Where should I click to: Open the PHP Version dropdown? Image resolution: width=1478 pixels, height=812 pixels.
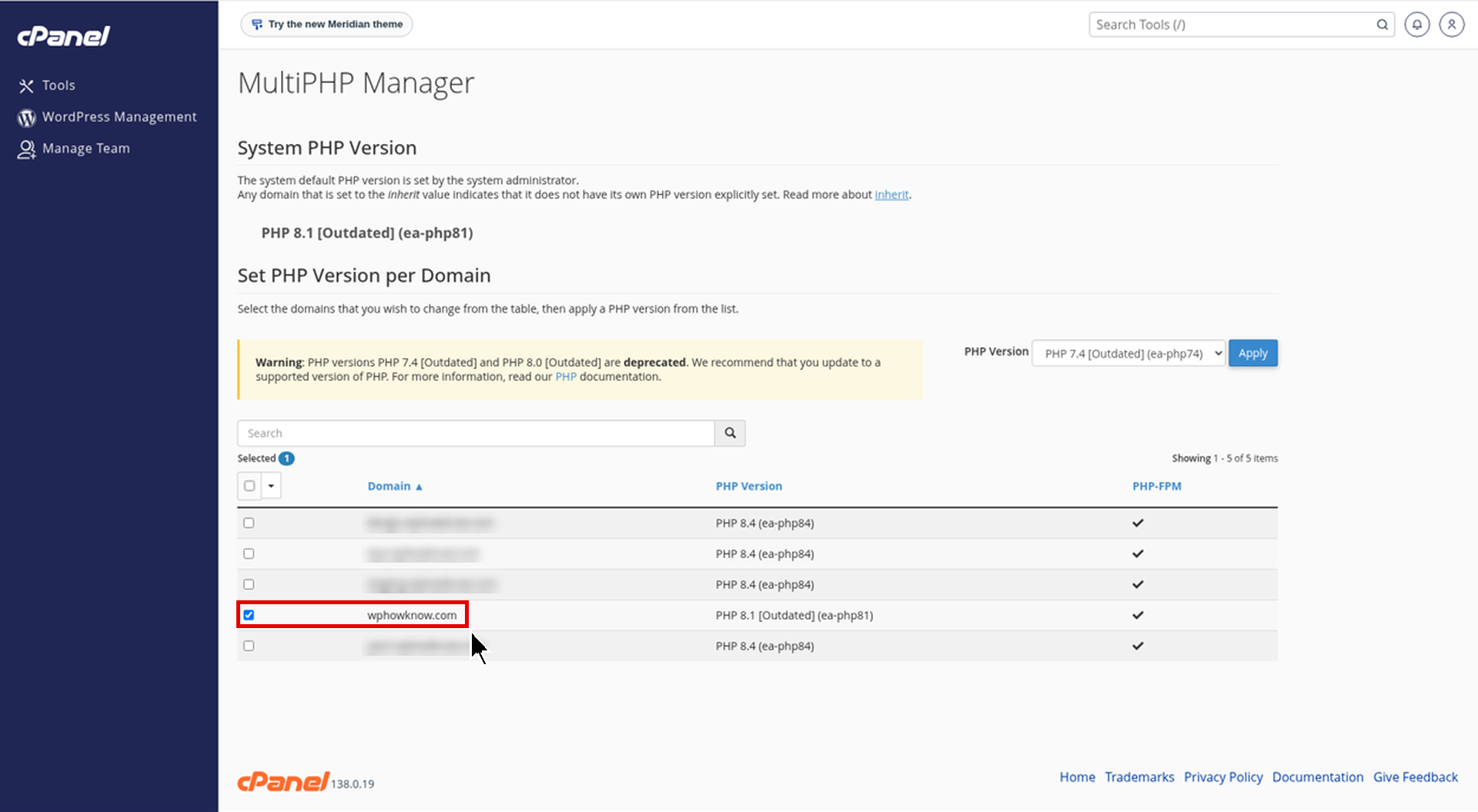(1129, 353)
